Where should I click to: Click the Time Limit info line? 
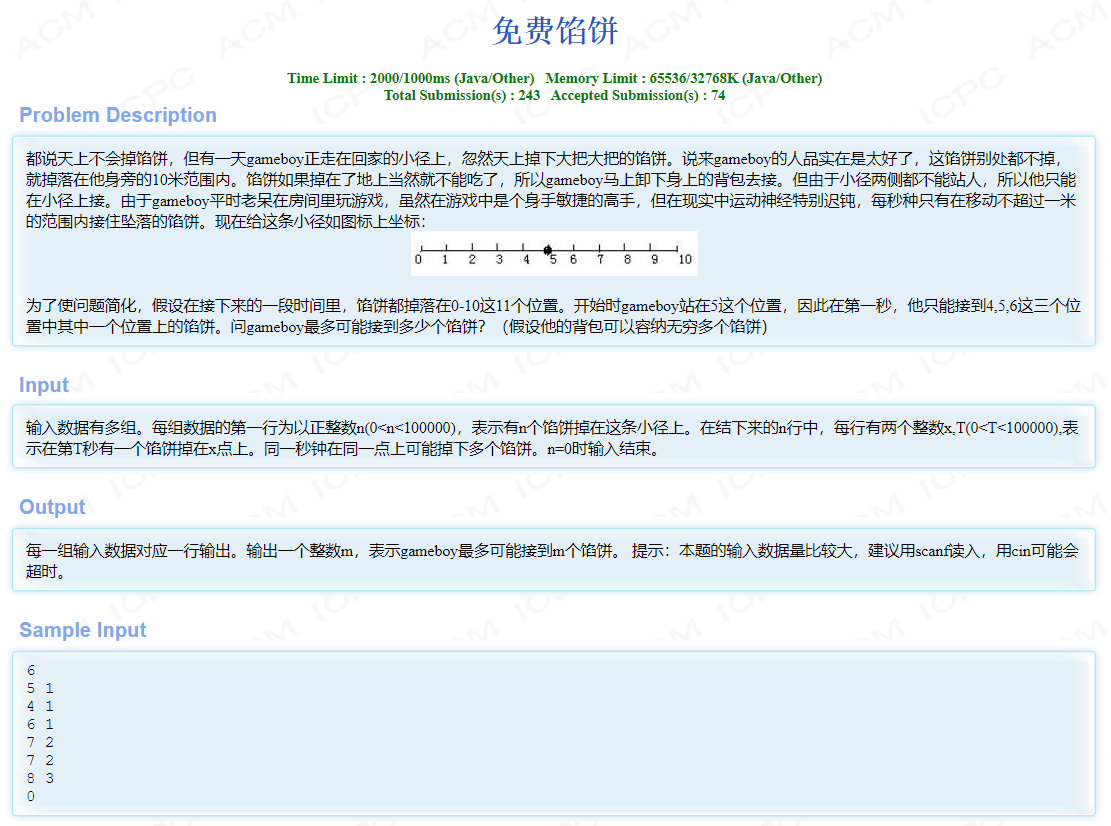pos(410,78)
